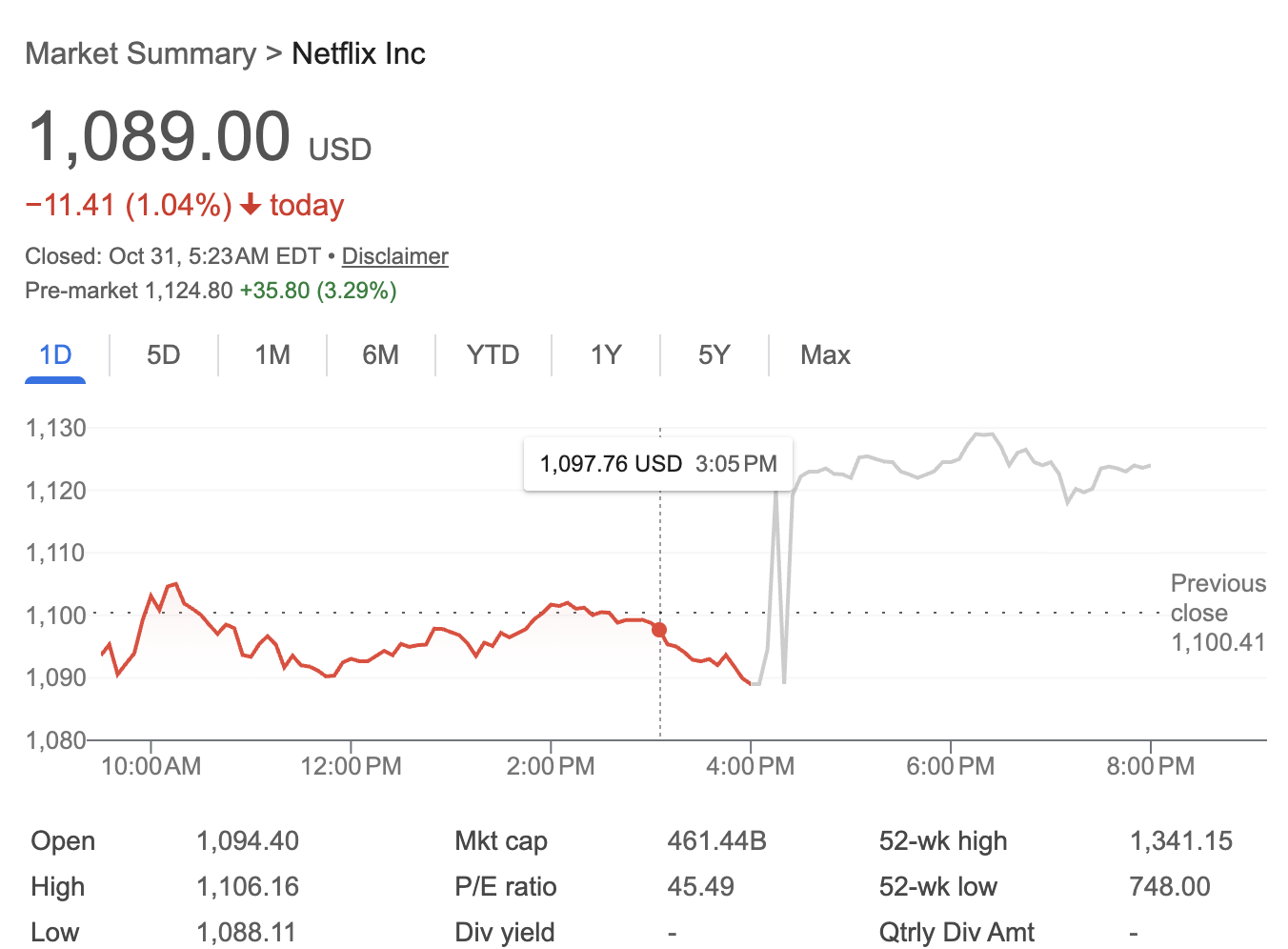View the YTD performance chart
The width and height of the screenshot is (1288, 949).
pyautogui.click(x=493, y=354)
